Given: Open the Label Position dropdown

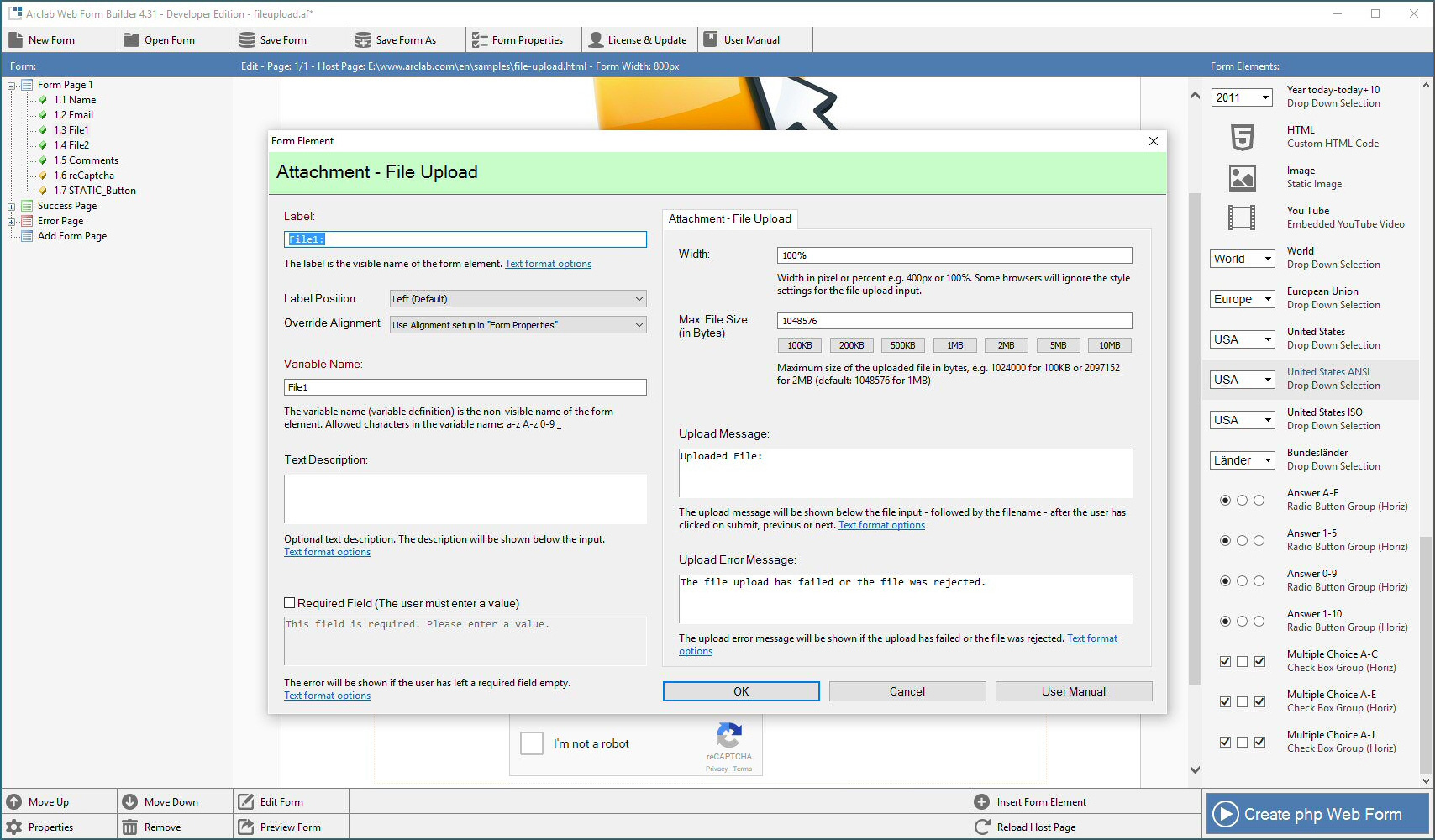Looking at the screenshot, I should point(518,299).
